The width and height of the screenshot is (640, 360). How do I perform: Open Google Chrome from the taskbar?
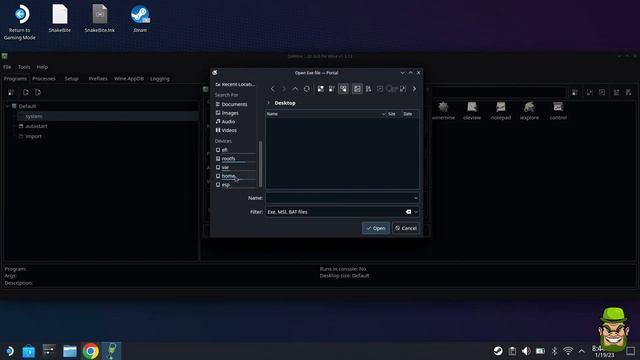click(91, 351)
